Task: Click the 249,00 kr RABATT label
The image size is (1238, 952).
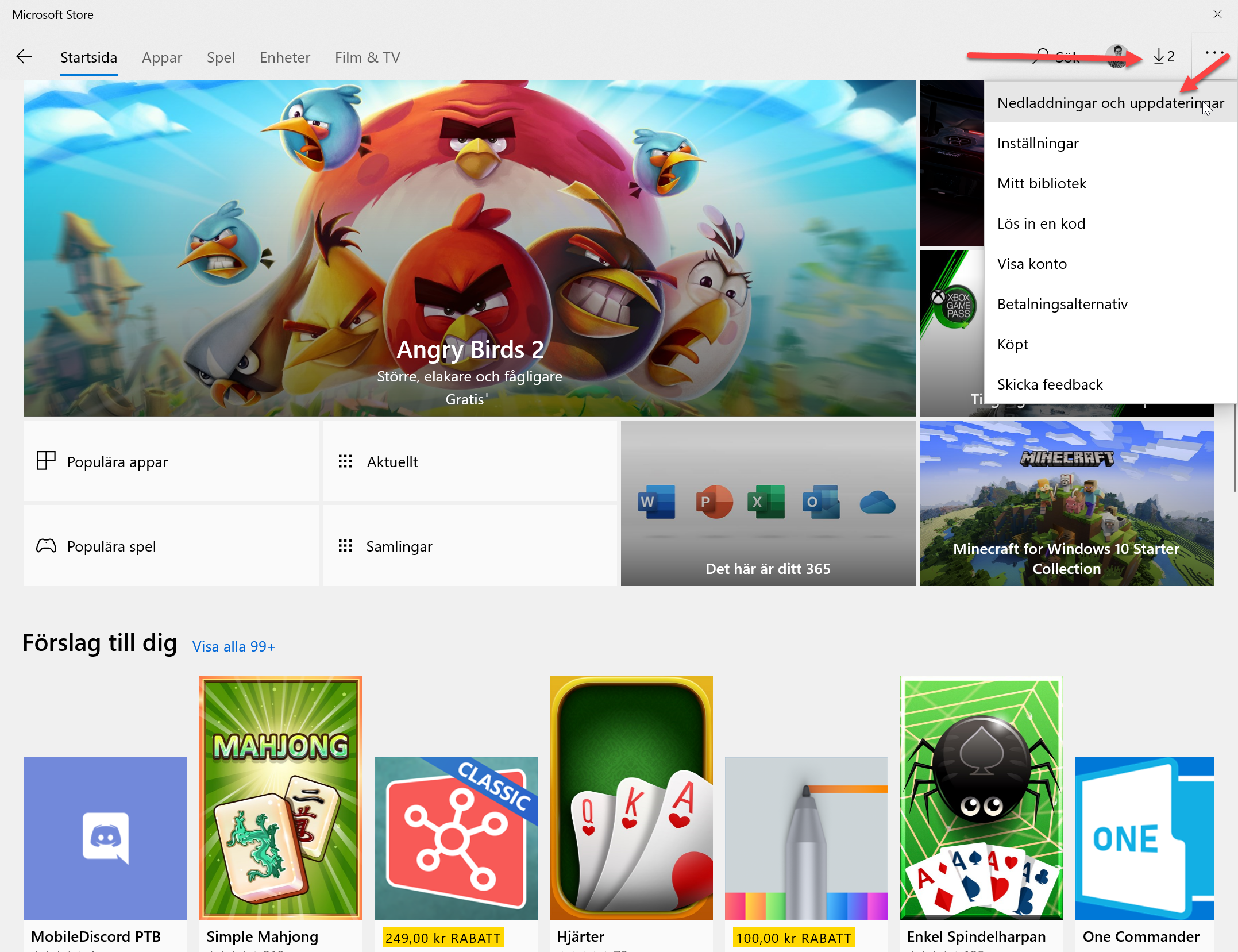Action: coord(443,938)
